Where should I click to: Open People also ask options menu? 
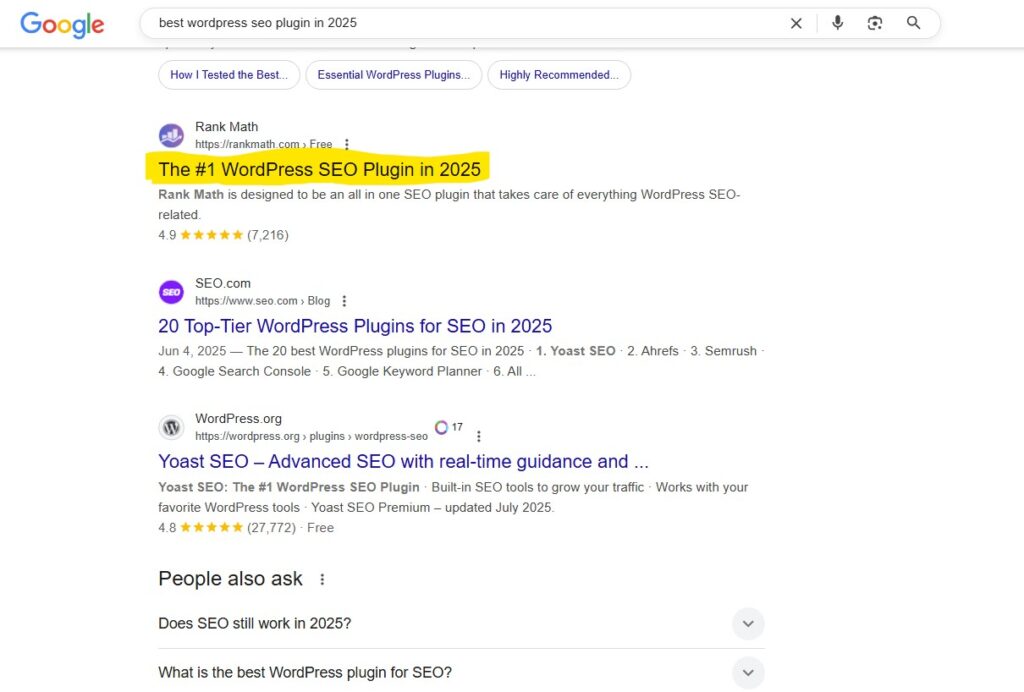[x=322, y=579]
